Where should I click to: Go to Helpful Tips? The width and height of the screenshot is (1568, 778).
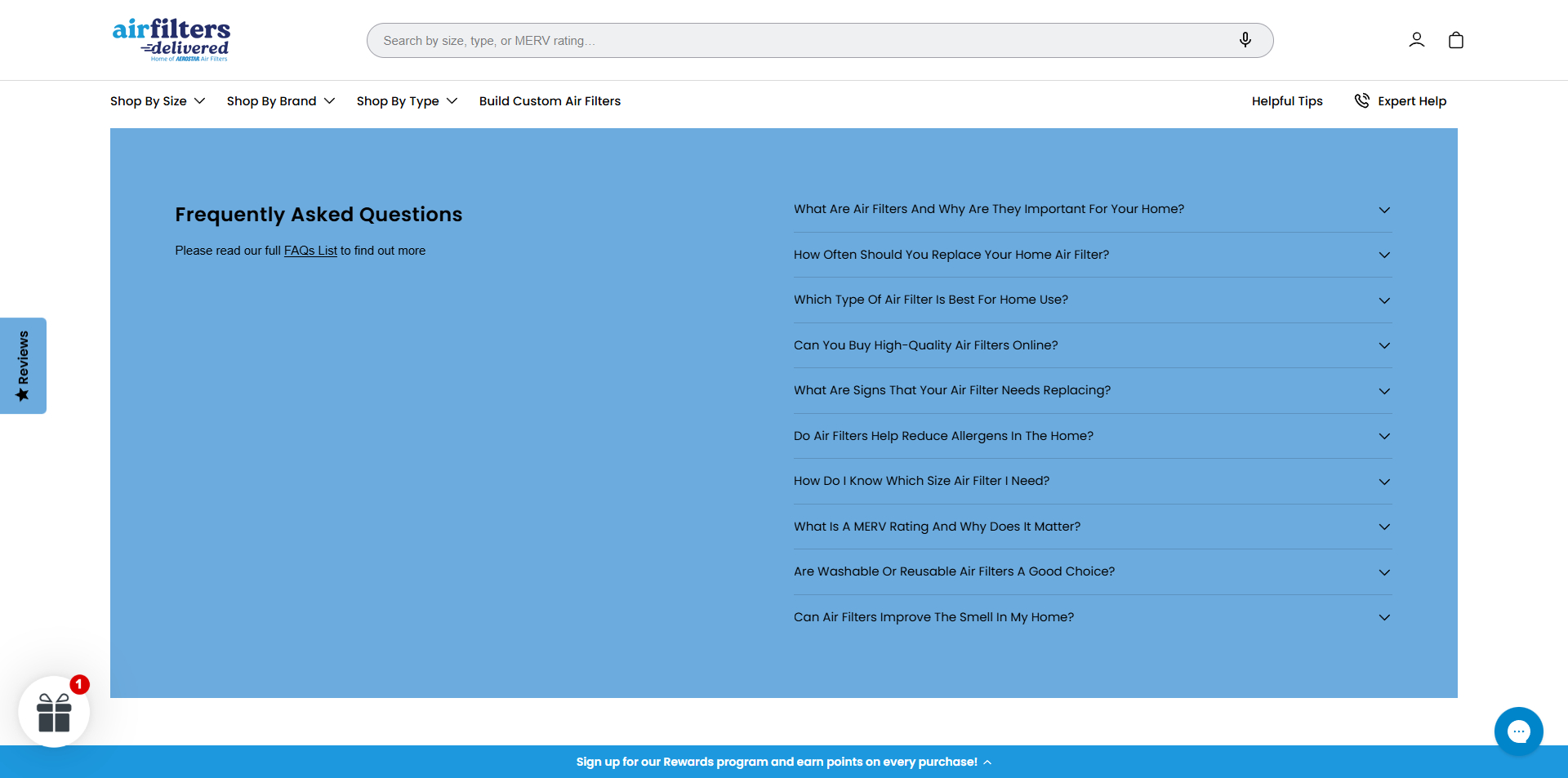(x=1286, y=101)
